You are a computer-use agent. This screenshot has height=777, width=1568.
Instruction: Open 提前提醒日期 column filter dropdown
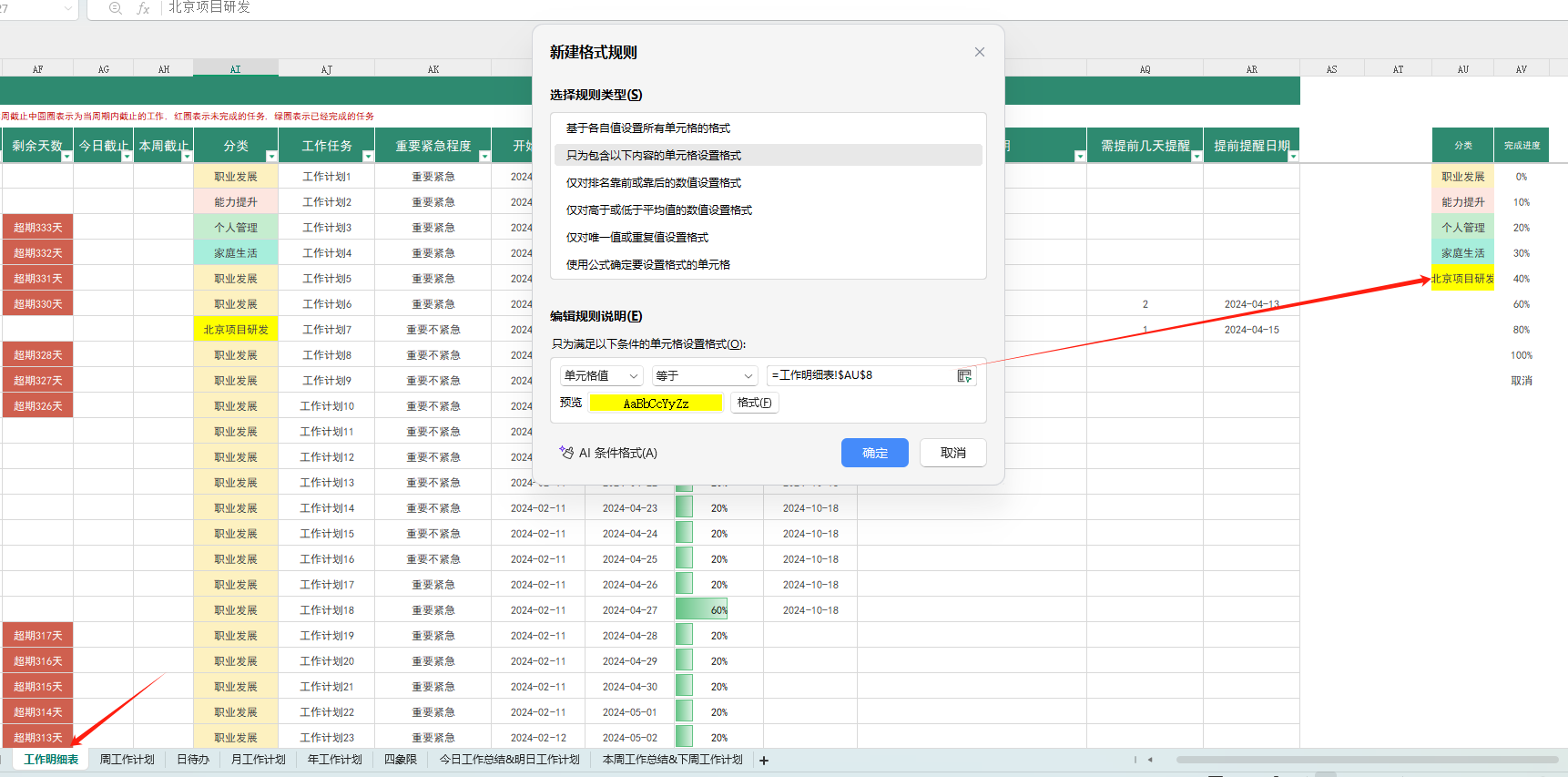[x=1293, y=157]
